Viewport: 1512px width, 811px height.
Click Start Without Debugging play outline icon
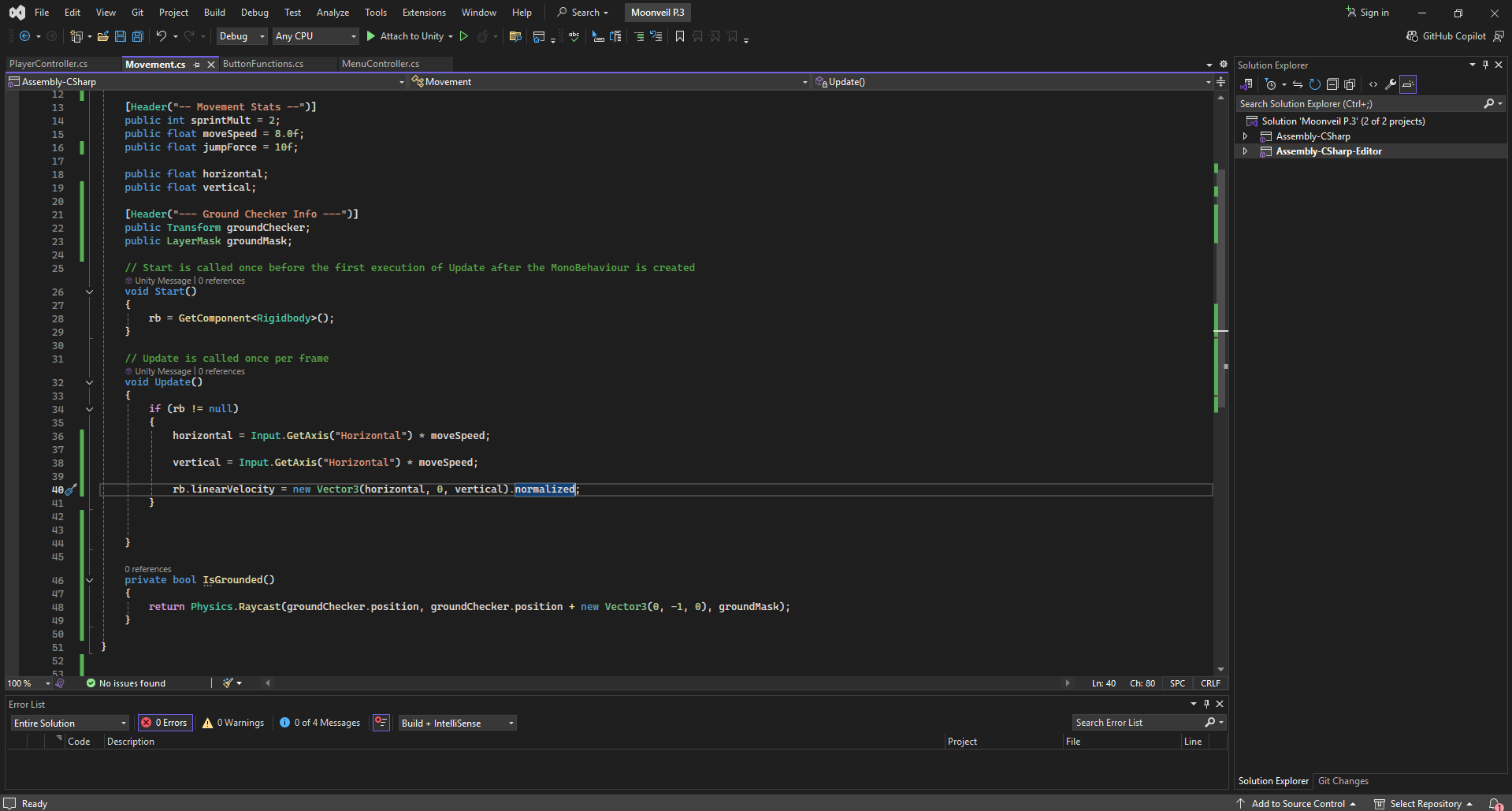point(464,36)
